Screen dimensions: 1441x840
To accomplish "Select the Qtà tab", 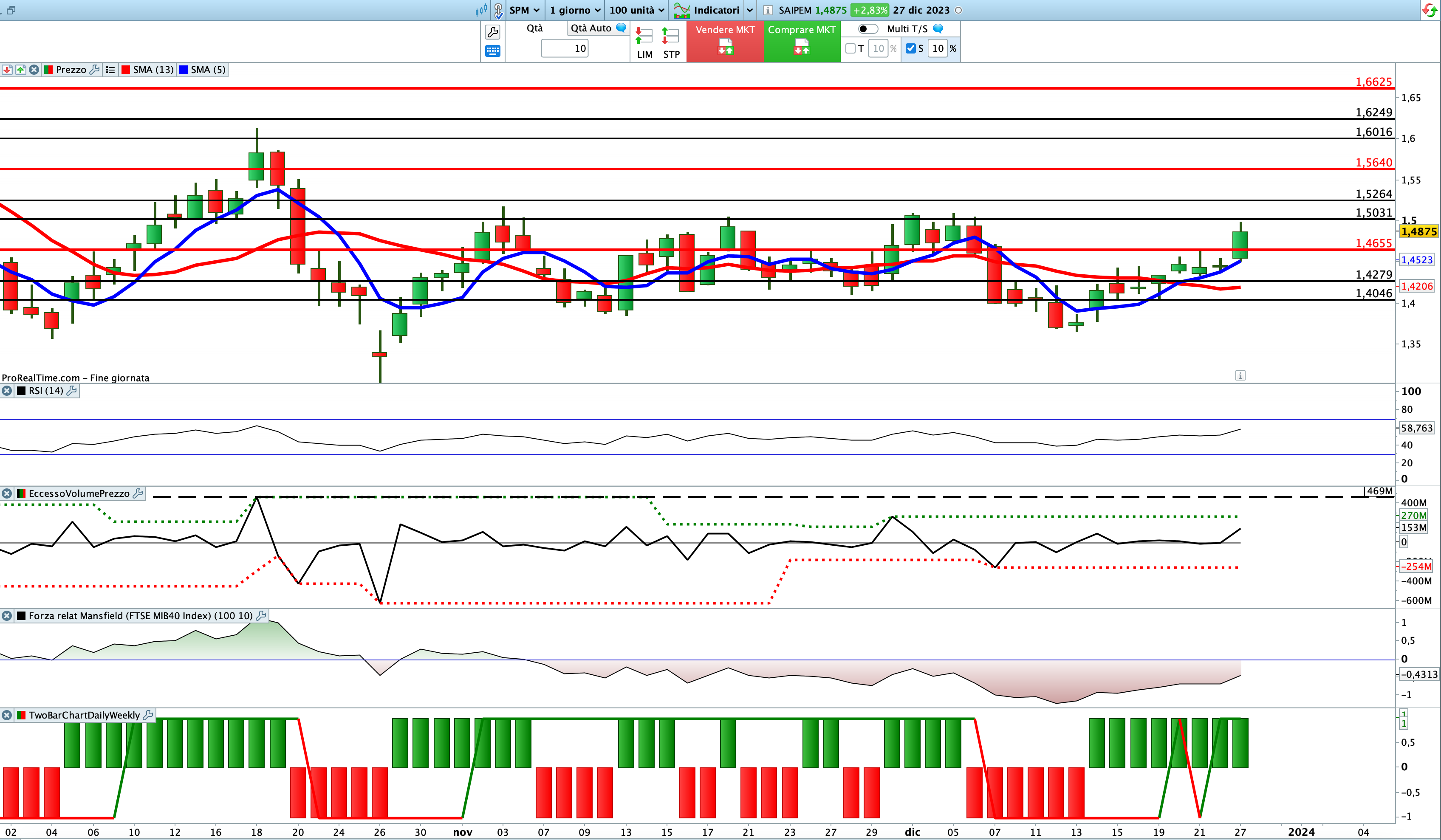I will [x=535, y=28].
